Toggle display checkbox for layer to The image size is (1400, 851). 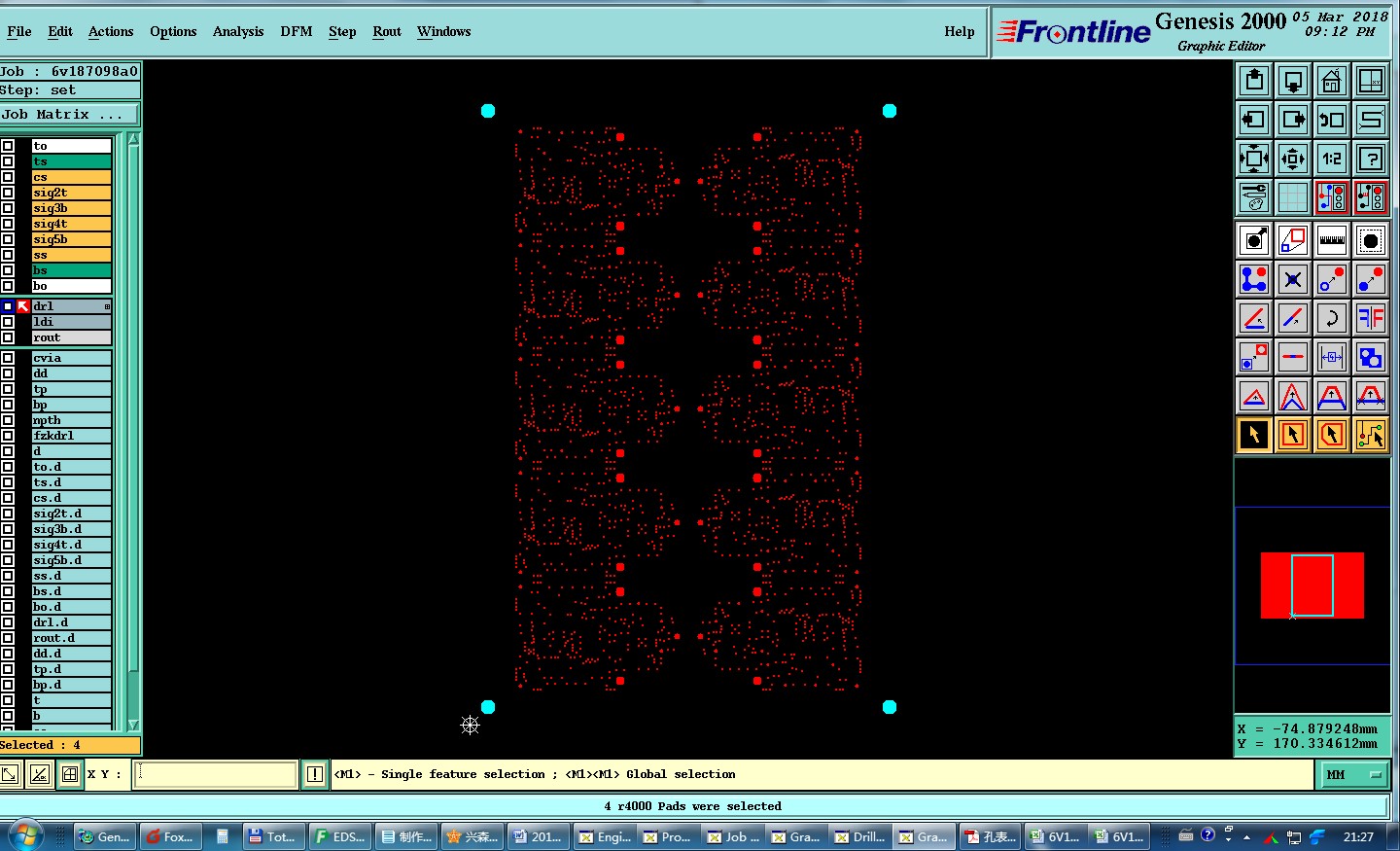[8, 146]
